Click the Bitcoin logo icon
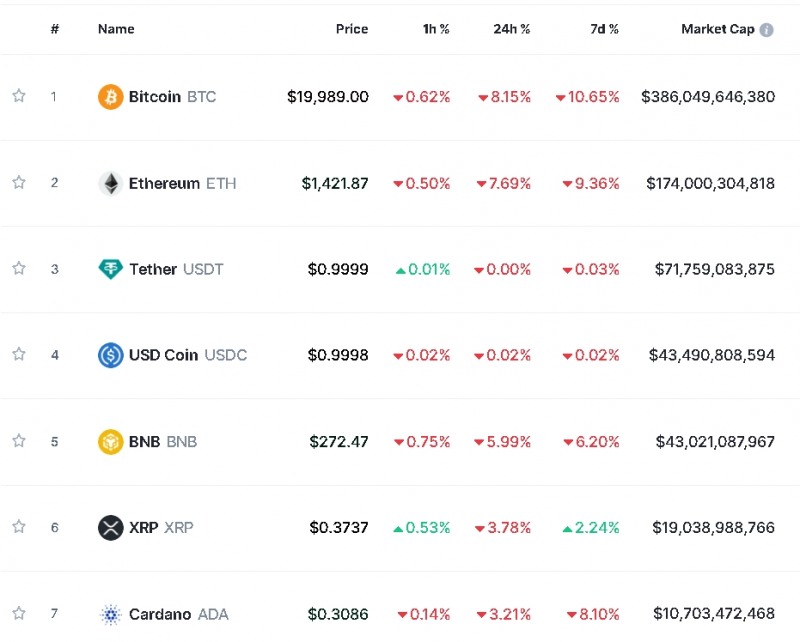Image resolution: width=800 pixels, height=642 pixels. click(110, 97)
